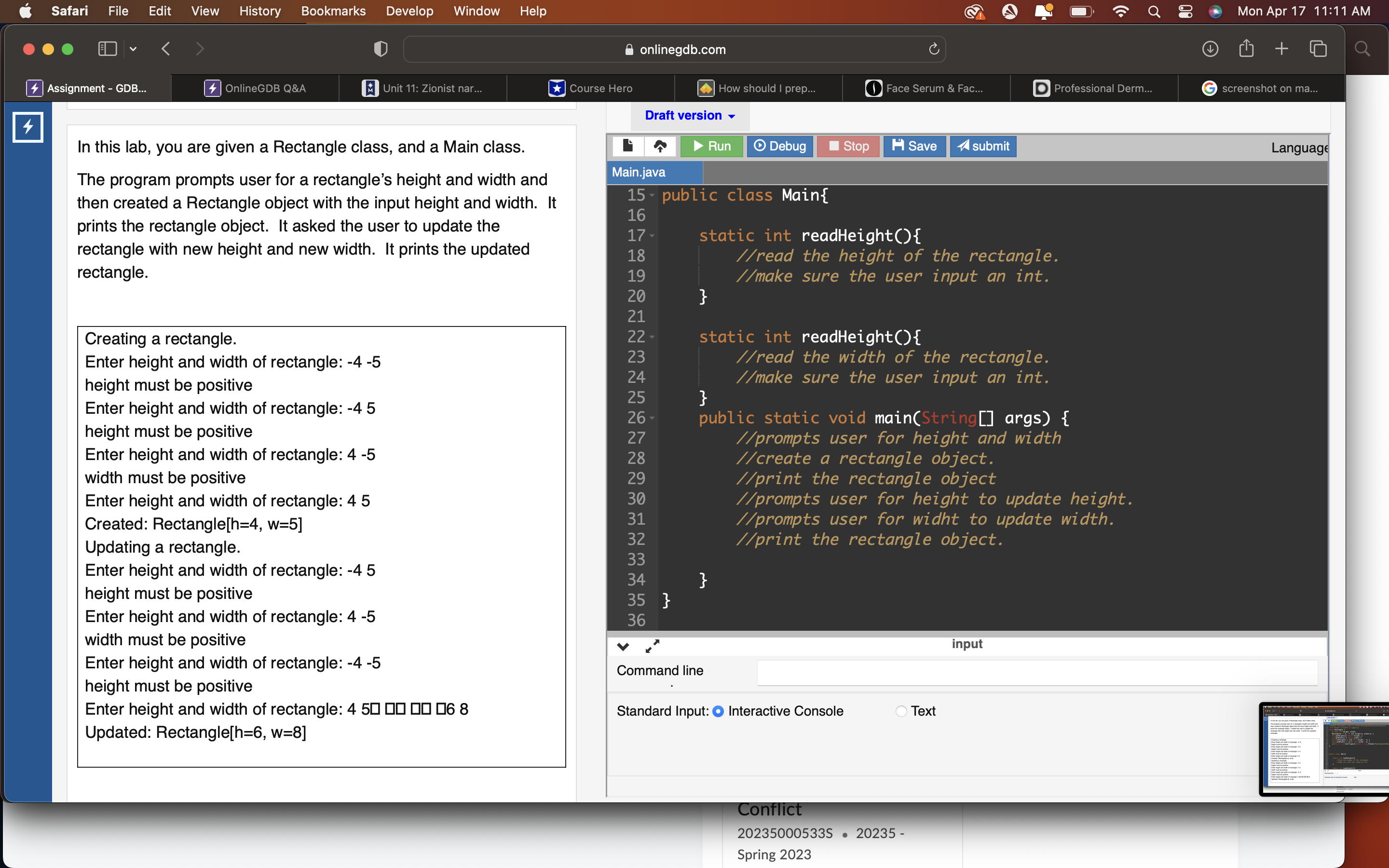Viewport: 1389px width, 868px height.
Task: Switch to the OnlineGDB Q&A tab
Action: click(x=256, y=88)
